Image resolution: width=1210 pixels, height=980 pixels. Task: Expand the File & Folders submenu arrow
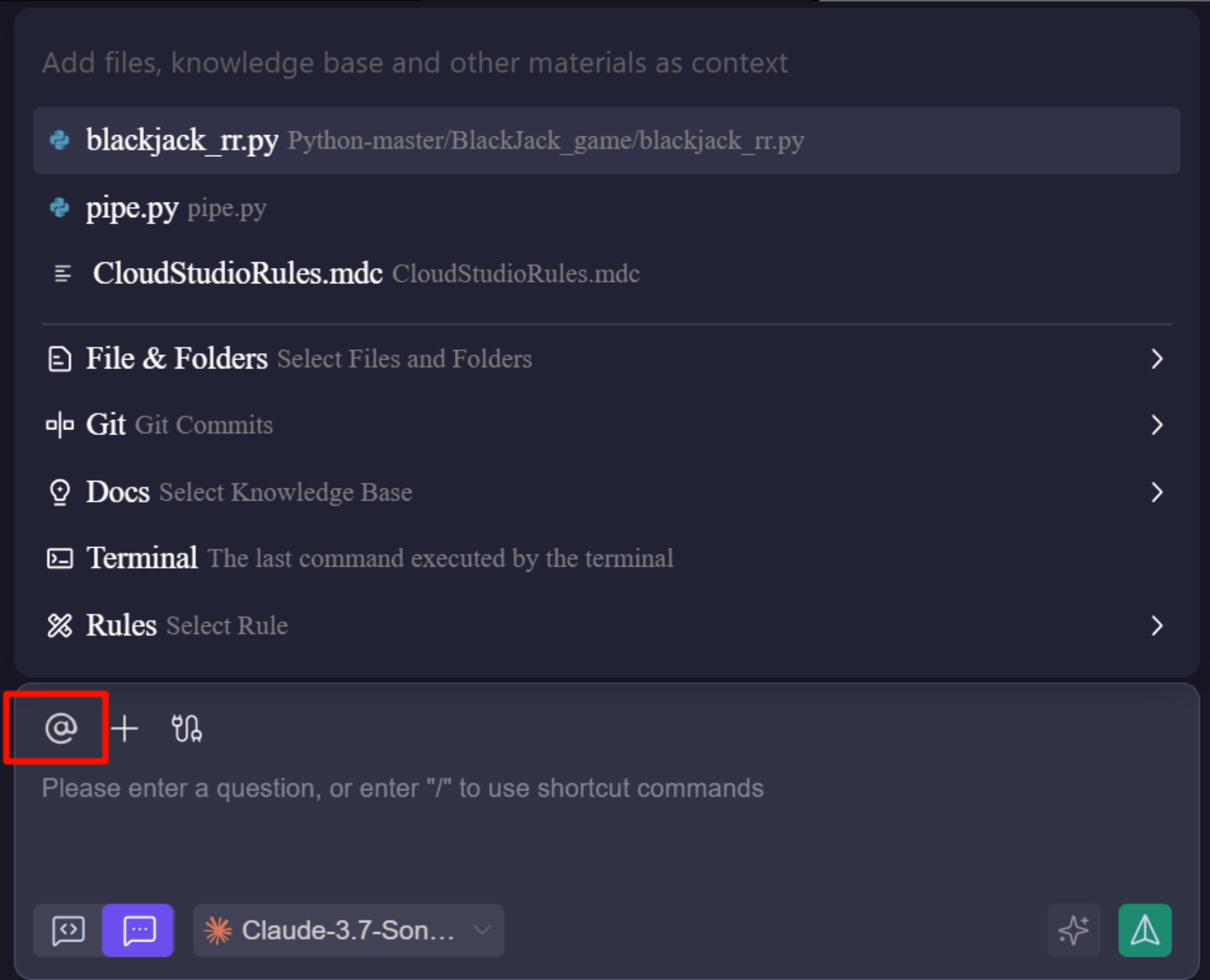[x=1156, y=359]
